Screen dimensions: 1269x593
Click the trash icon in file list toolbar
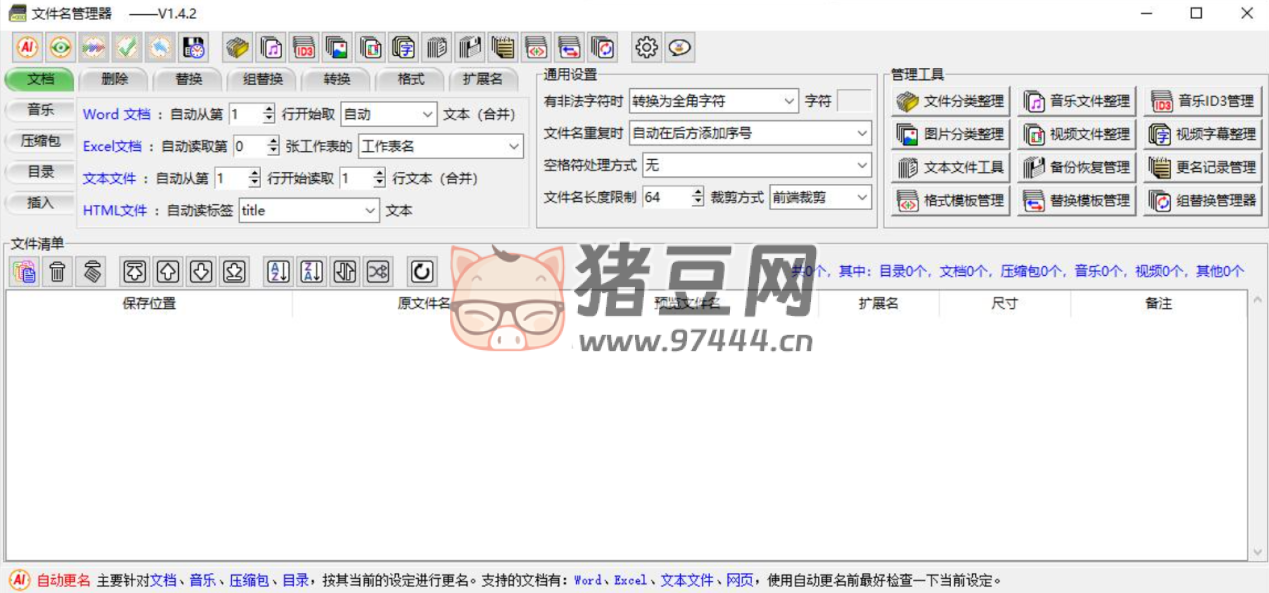[58, 271]
